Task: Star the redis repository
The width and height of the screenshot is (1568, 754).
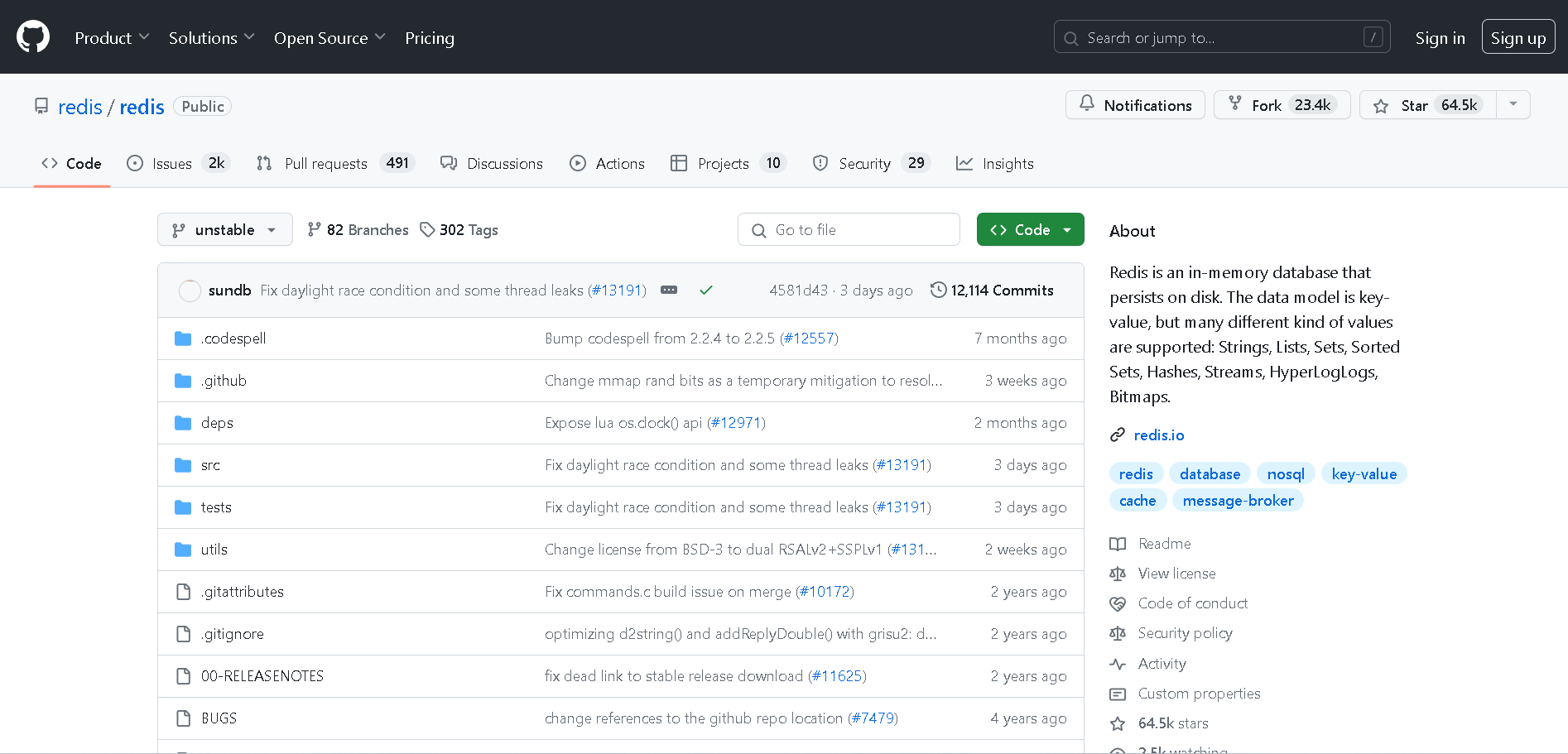Action: 1428,105
